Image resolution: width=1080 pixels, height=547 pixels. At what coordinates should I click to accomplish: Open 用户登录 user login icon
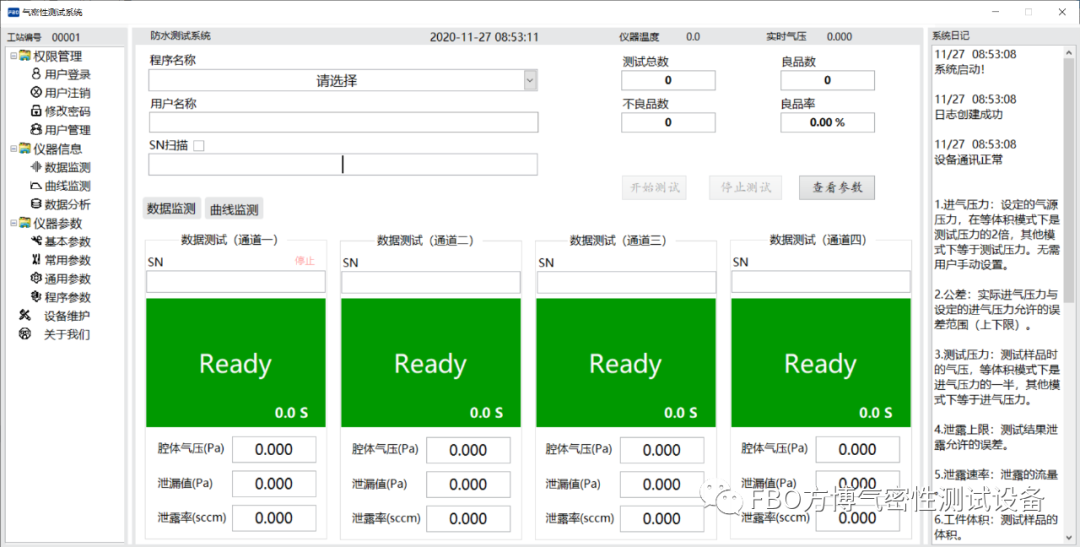click(36, 74)
